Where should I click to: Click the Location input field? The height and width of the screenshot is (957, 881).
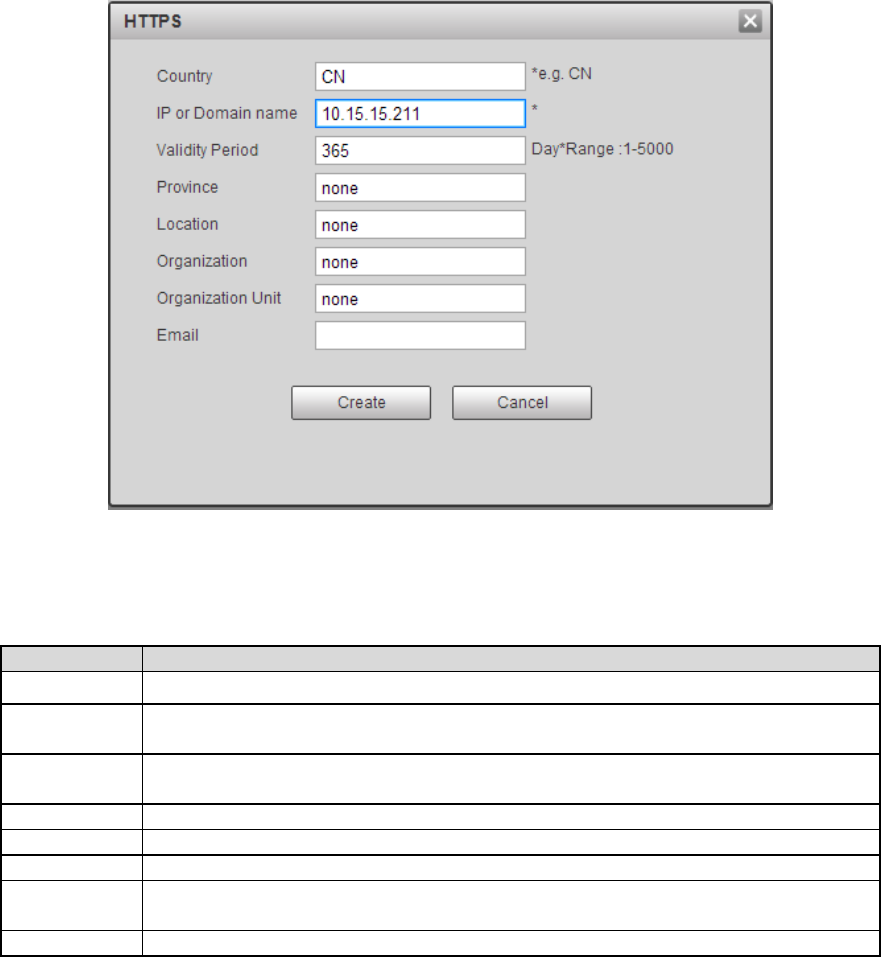tap(420, 225)
